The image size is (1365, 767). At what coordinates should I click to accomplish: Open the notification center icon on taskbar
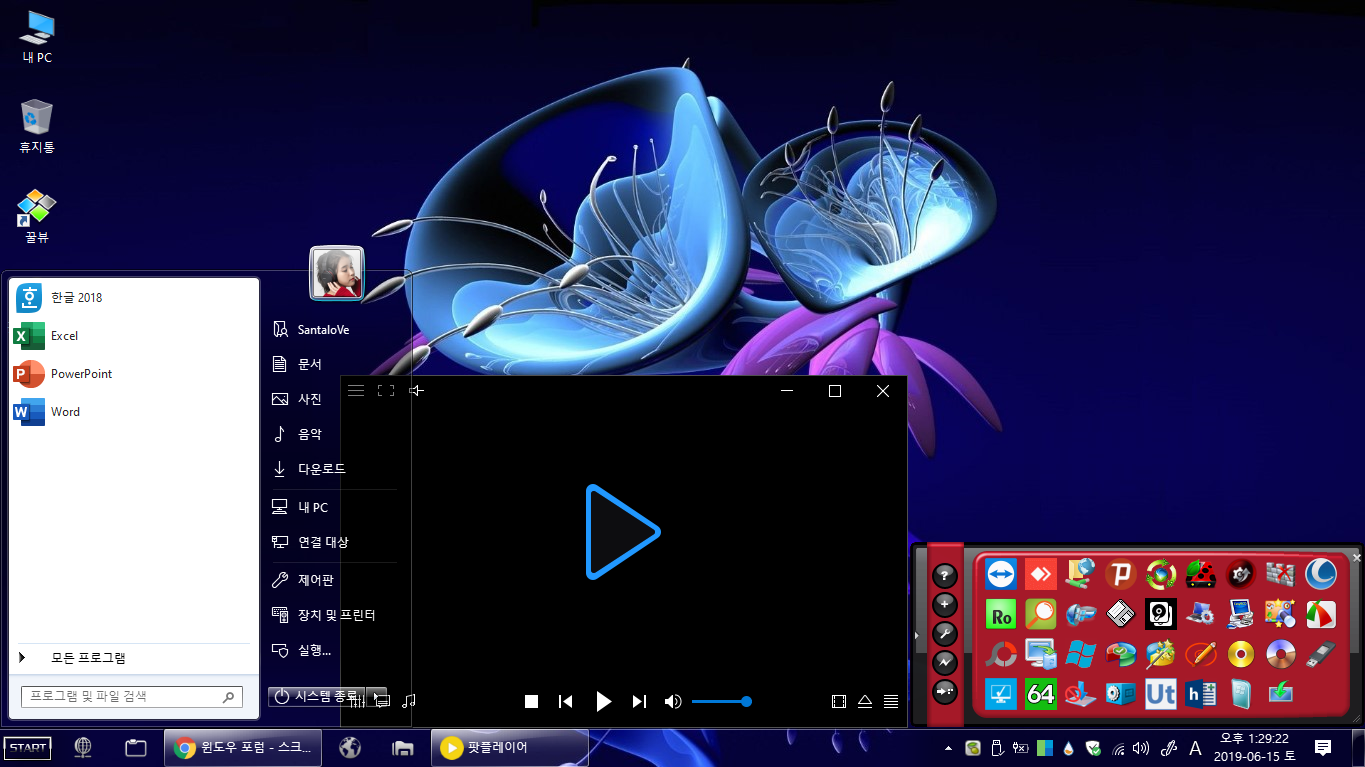[1323, 747]
